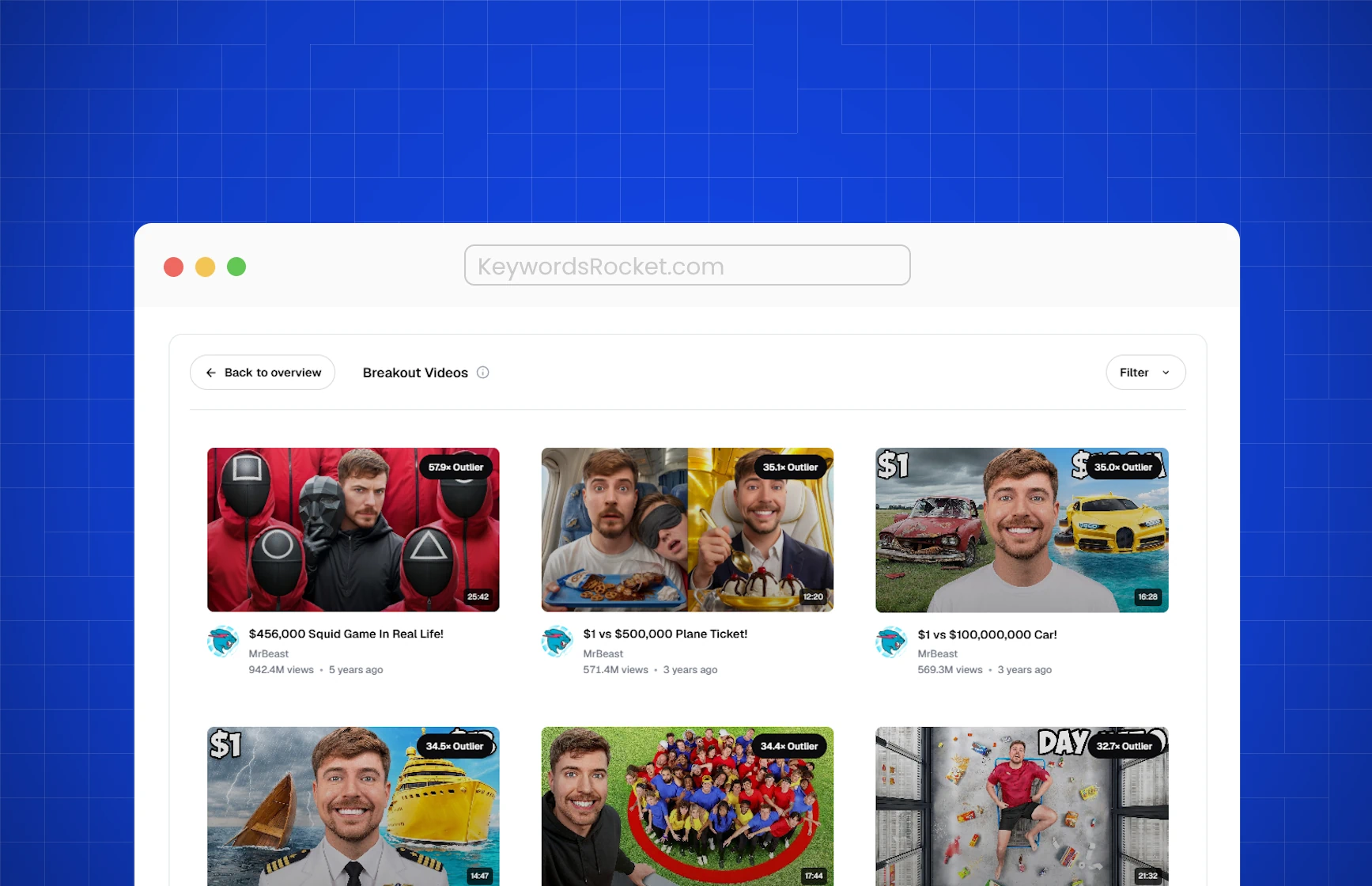Click the yellow minimize window dot

[205, 267]
